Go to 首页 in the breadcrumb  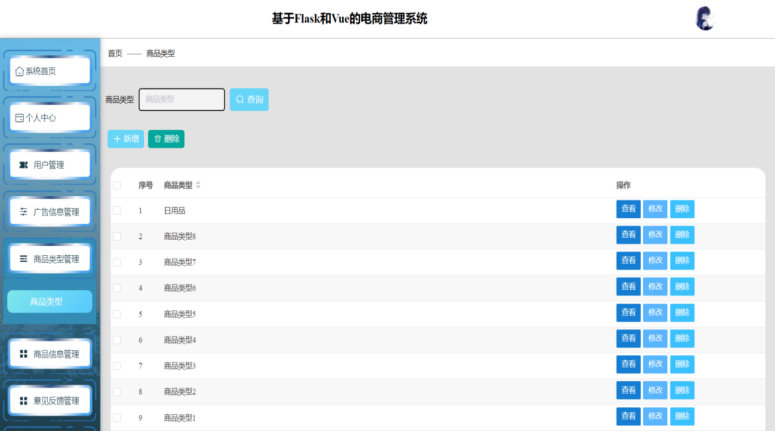click(x=115, y=53)
